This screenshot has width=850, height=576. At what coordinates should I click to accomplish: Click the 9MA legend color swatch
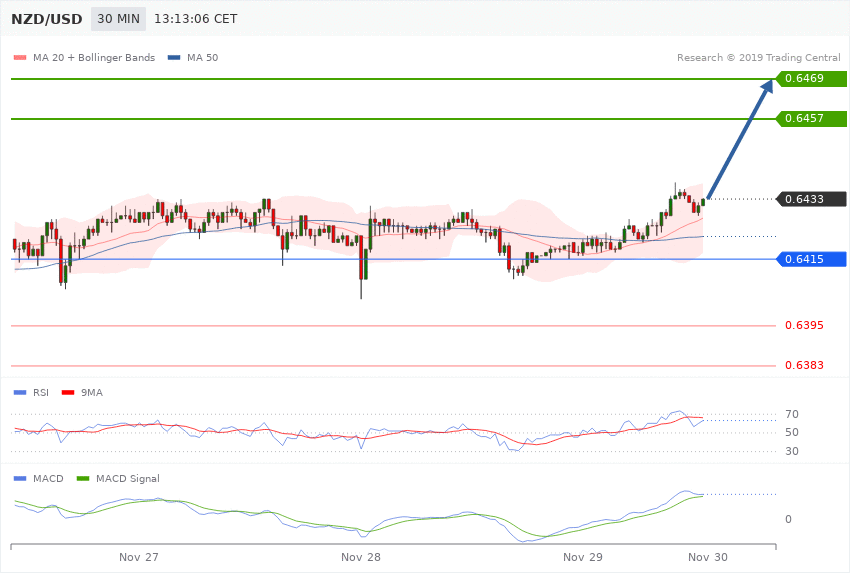(68, 392)
